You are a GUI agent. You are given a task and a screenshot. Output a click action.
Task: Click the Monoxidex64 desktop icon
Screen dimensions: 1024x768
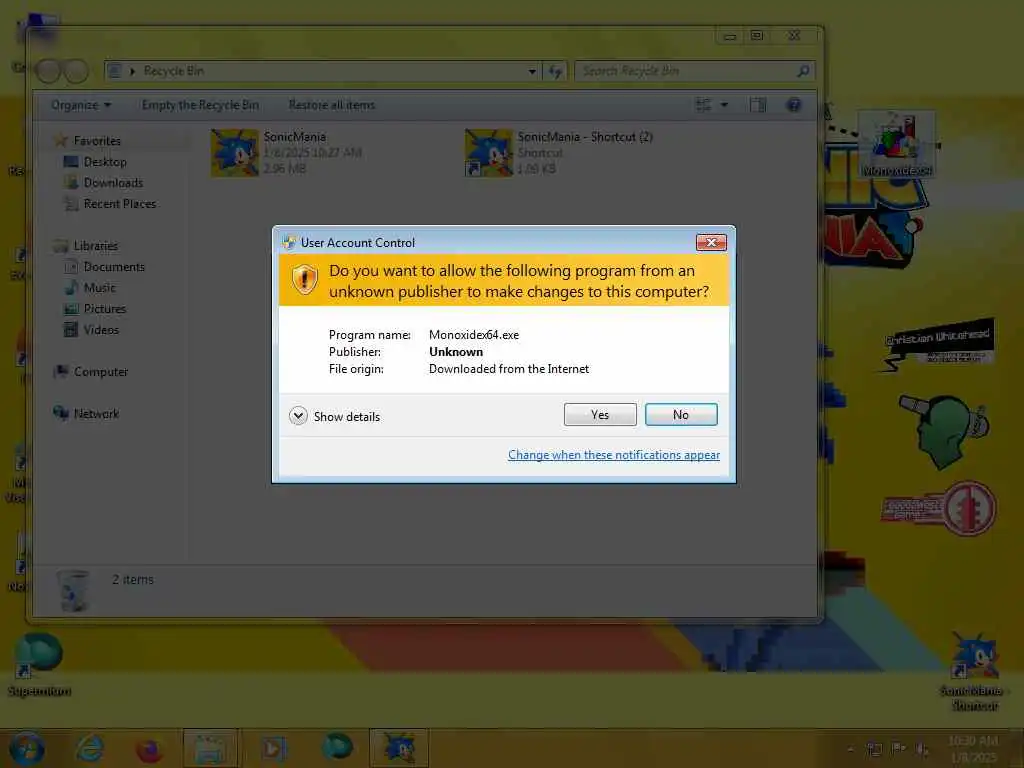pyautogui.click(x=896, y=145)
